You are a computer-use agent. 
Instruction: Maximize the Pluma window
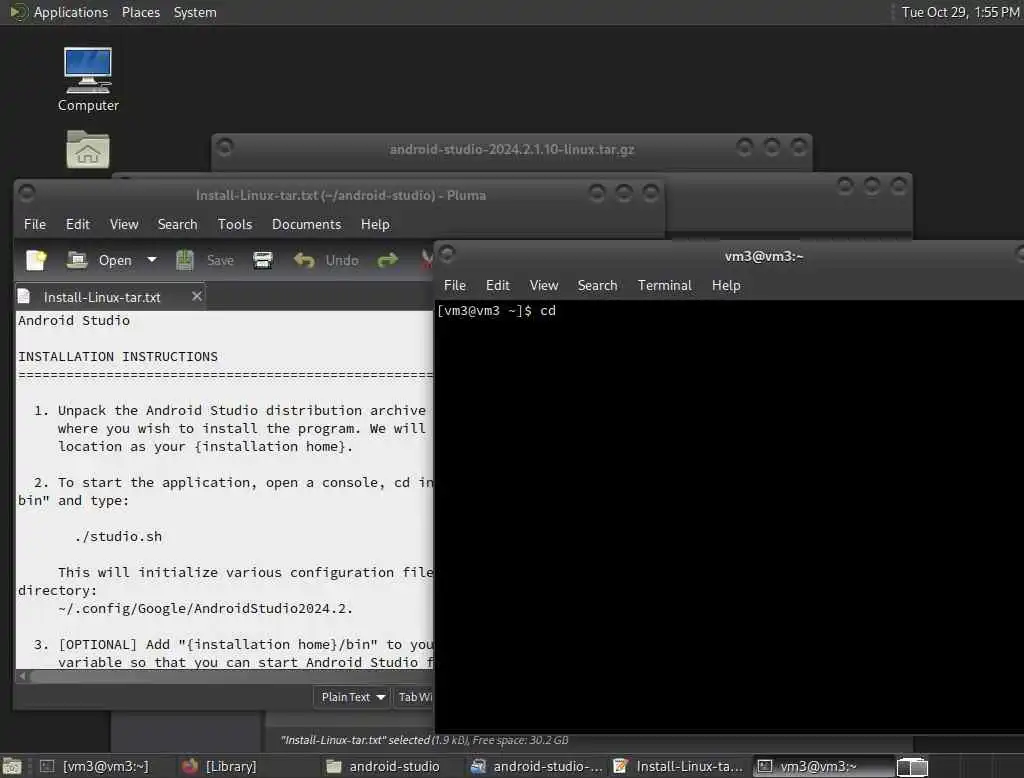tap(624, 193)
